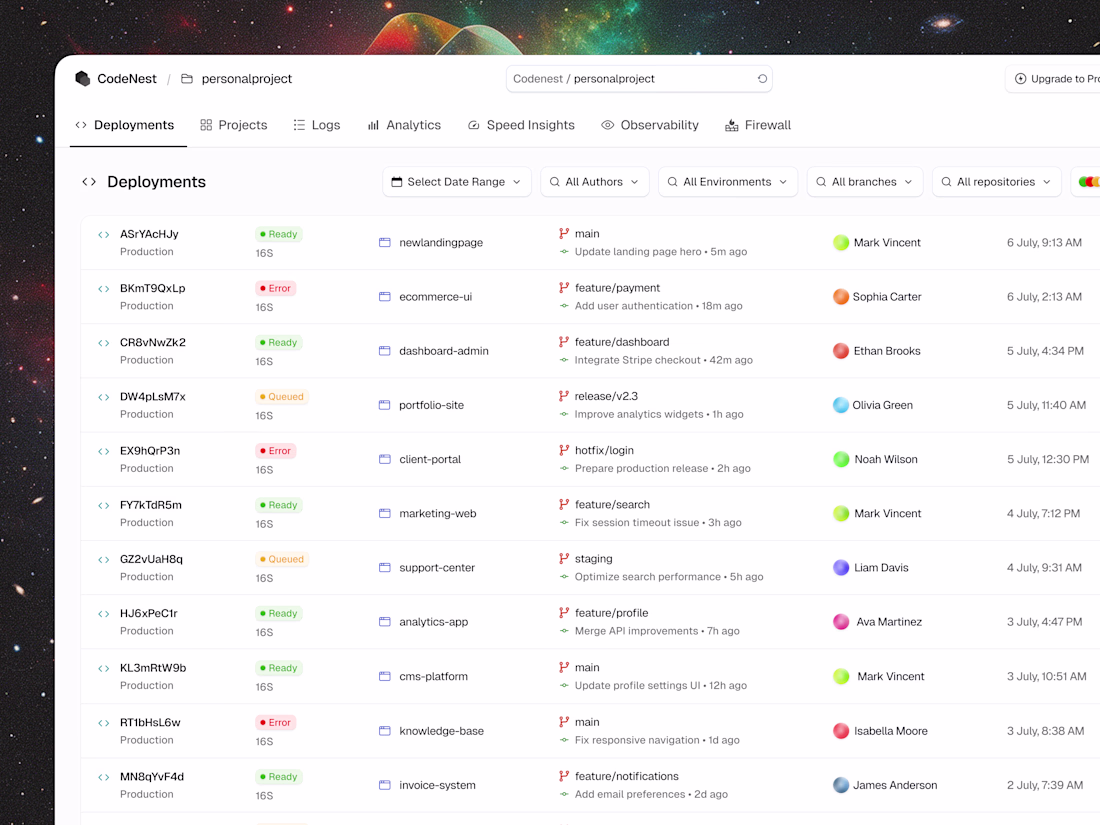Click the branch icon beside feature/payment
The height and width of the screenshot is (825, 1100).
(563, 288)
